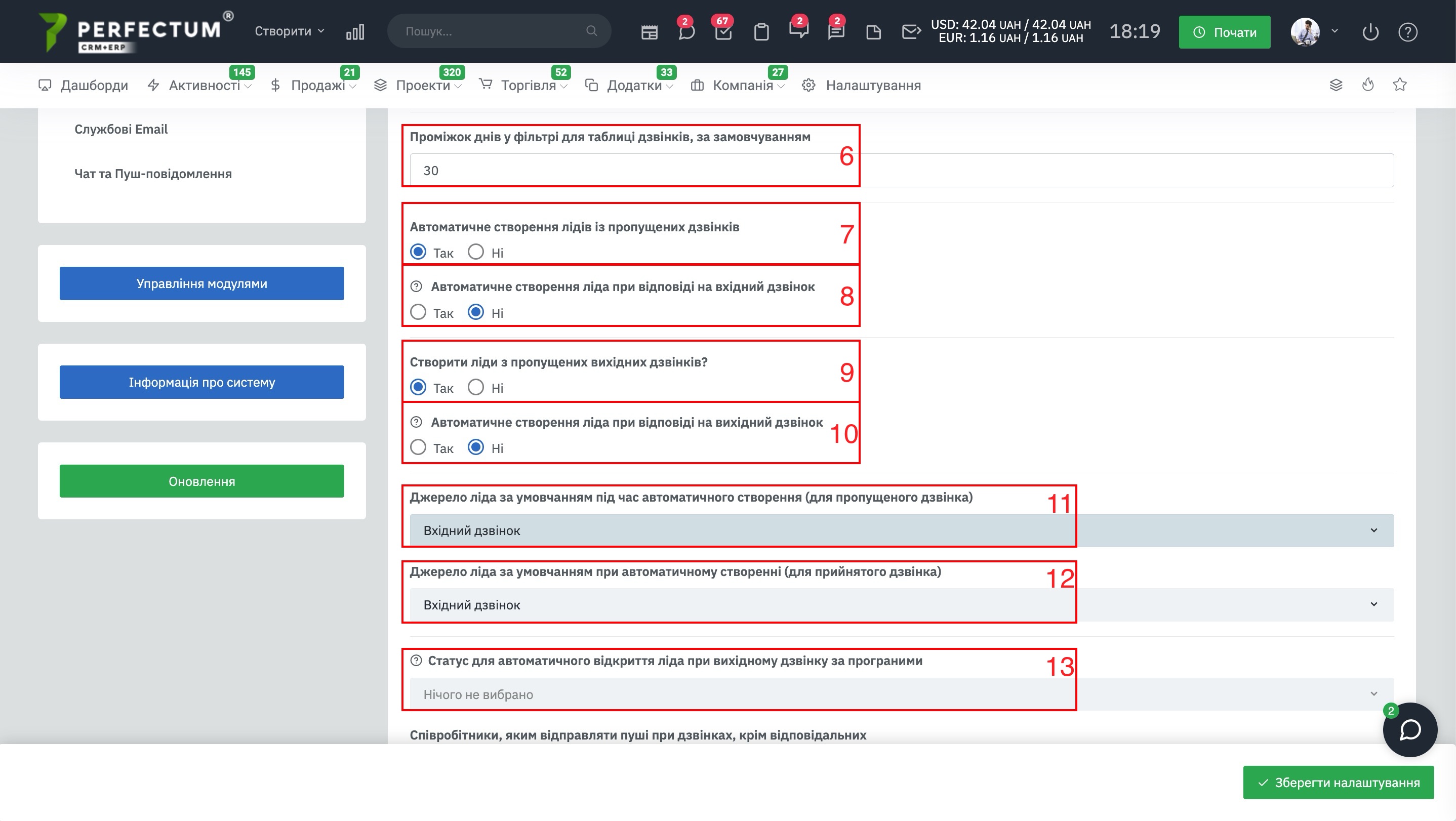Open lead source dropdown for accepted call

tap(901, 604)
